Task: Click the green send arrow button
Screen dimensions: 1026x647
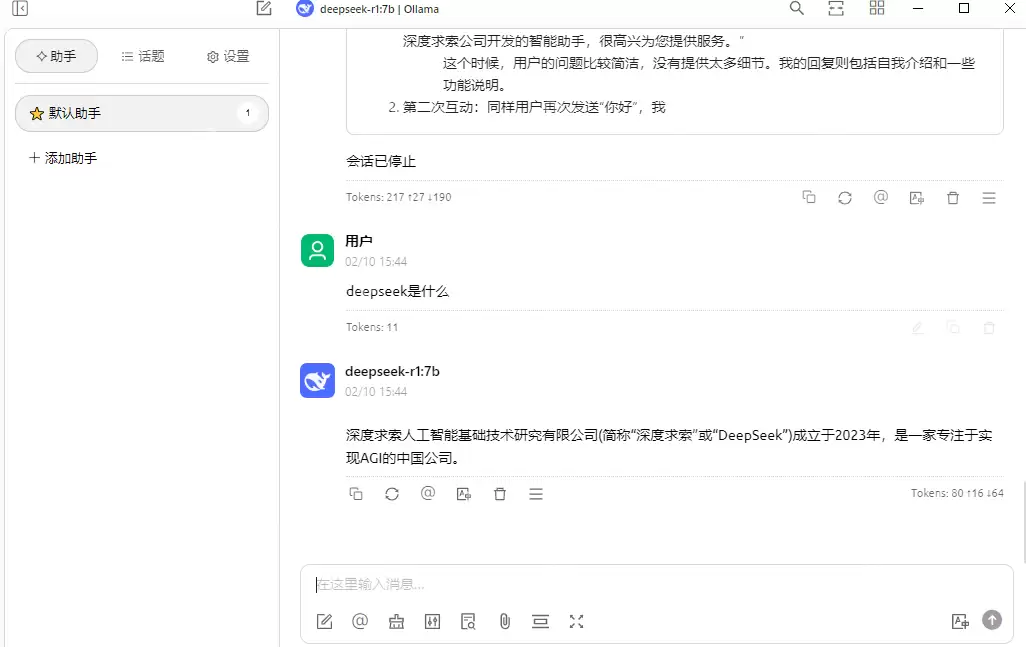Action: tap(991, 620)
